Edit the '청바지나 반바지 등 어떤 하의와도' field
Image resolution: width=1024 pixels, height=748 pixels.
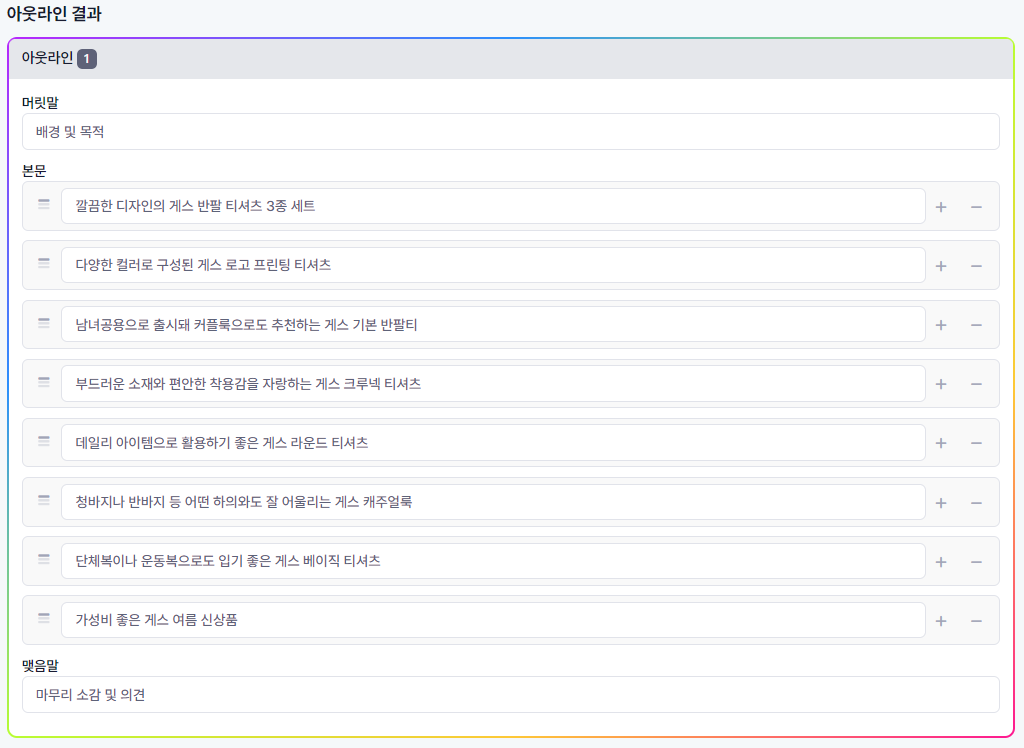coord(493,502)
